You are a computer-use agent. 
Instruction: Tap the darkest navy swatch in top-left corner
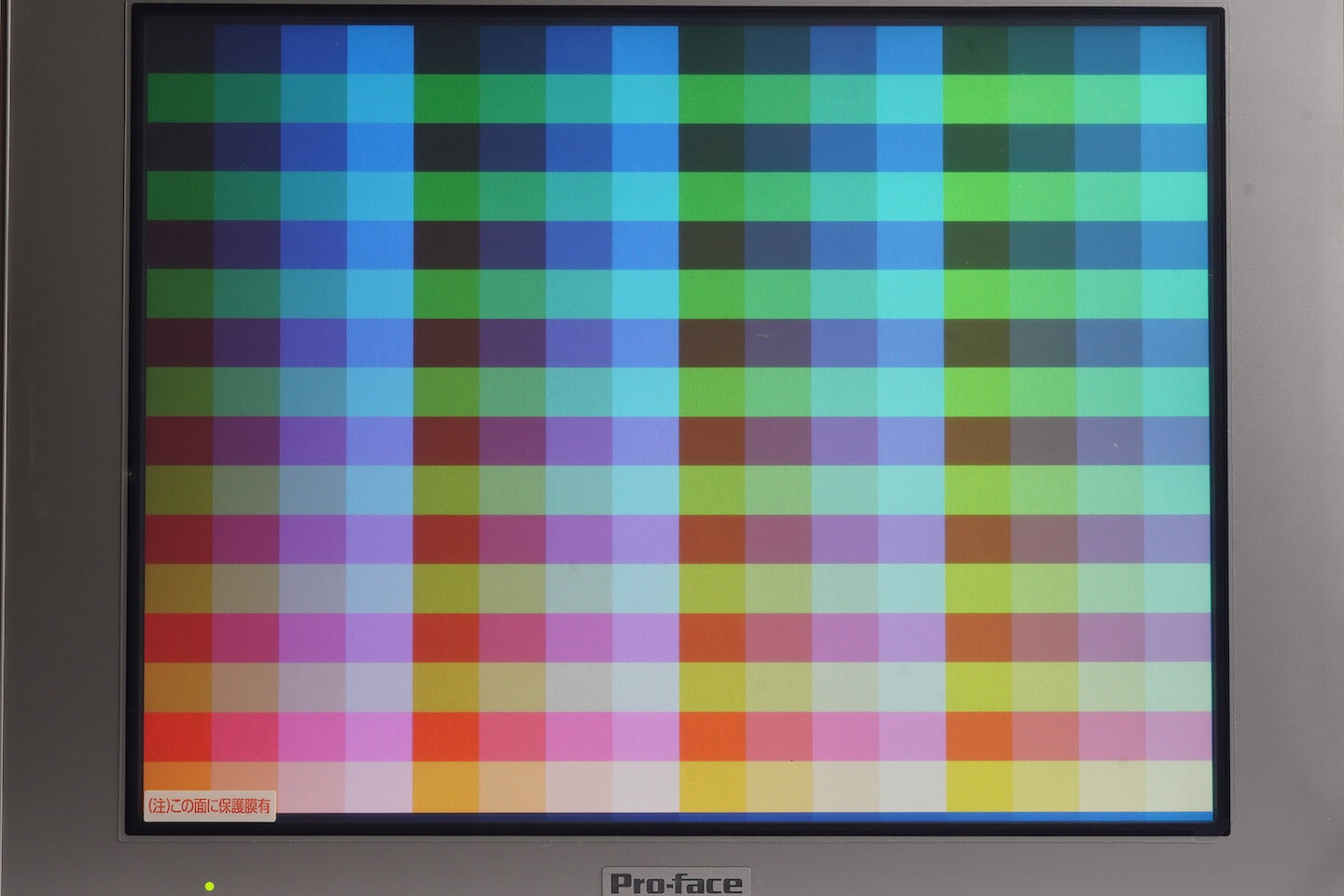pos(180,49)
